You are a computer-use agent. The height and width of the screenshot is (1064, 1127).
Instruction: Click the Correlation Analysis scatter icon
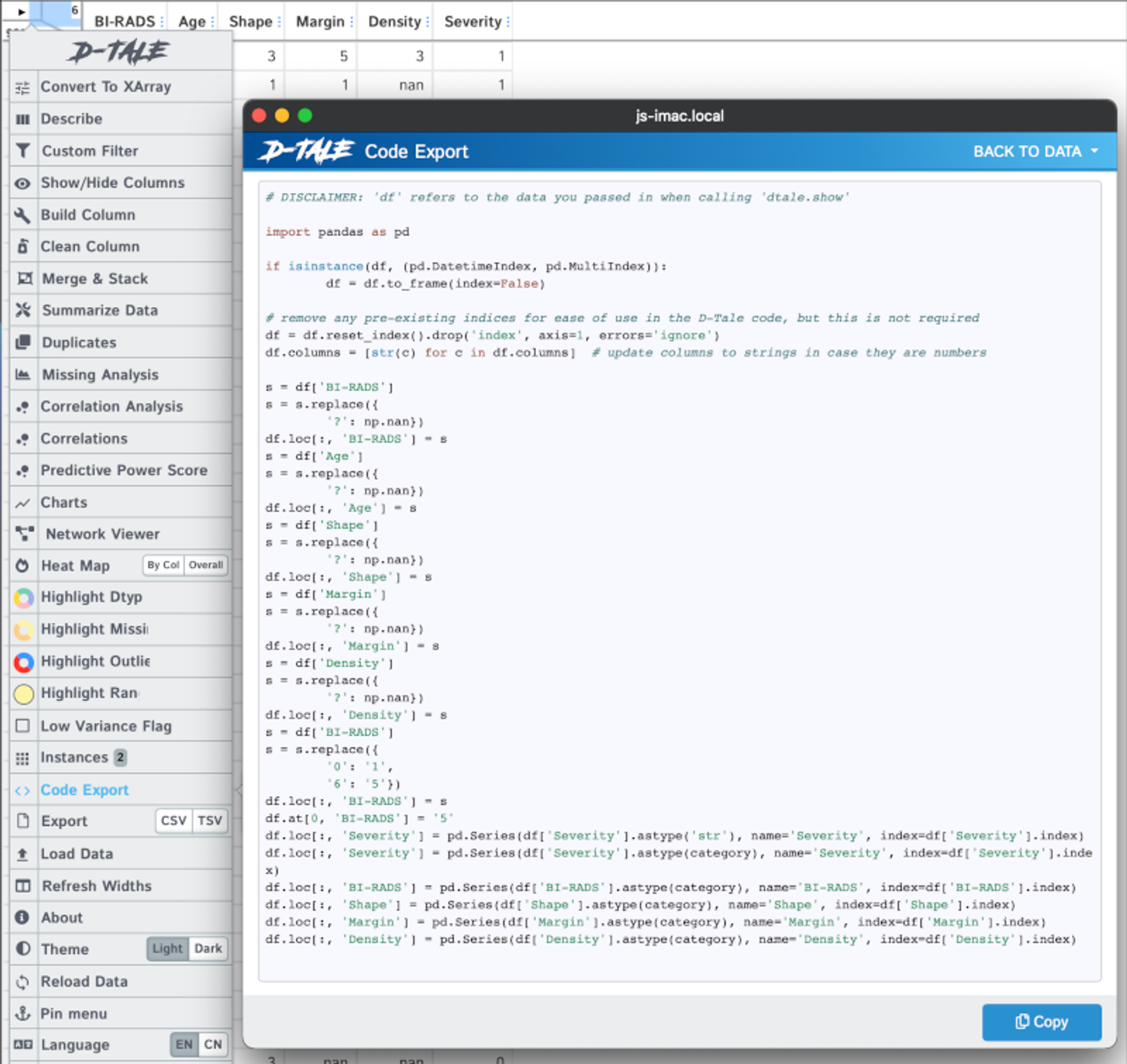[x=22, y=407]
